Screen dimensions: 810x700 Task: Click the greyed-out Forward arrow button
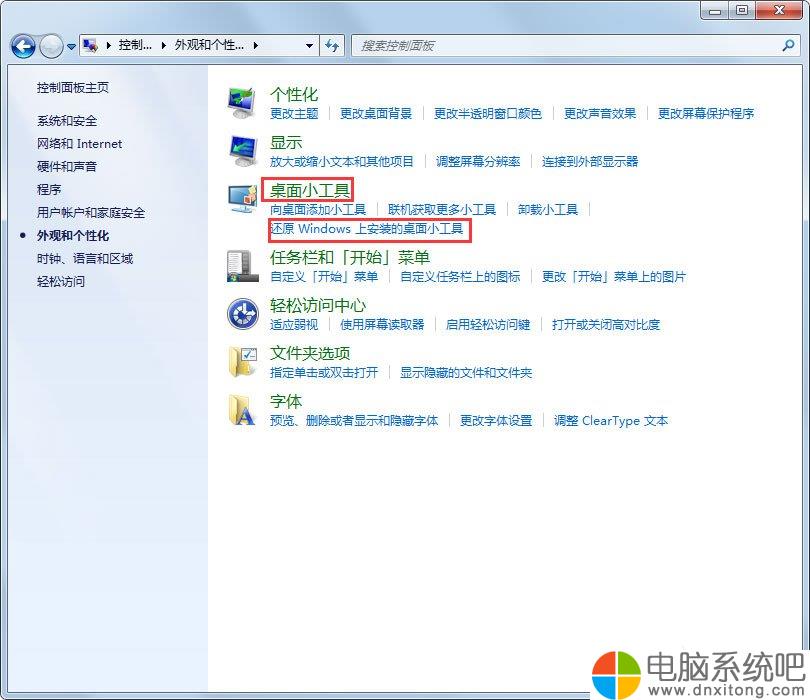[x=51, y=46]
